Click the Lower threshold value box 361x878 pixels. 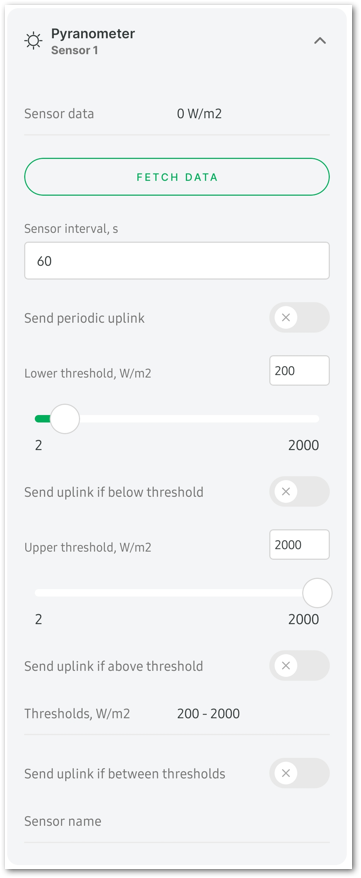click(299, 371)
